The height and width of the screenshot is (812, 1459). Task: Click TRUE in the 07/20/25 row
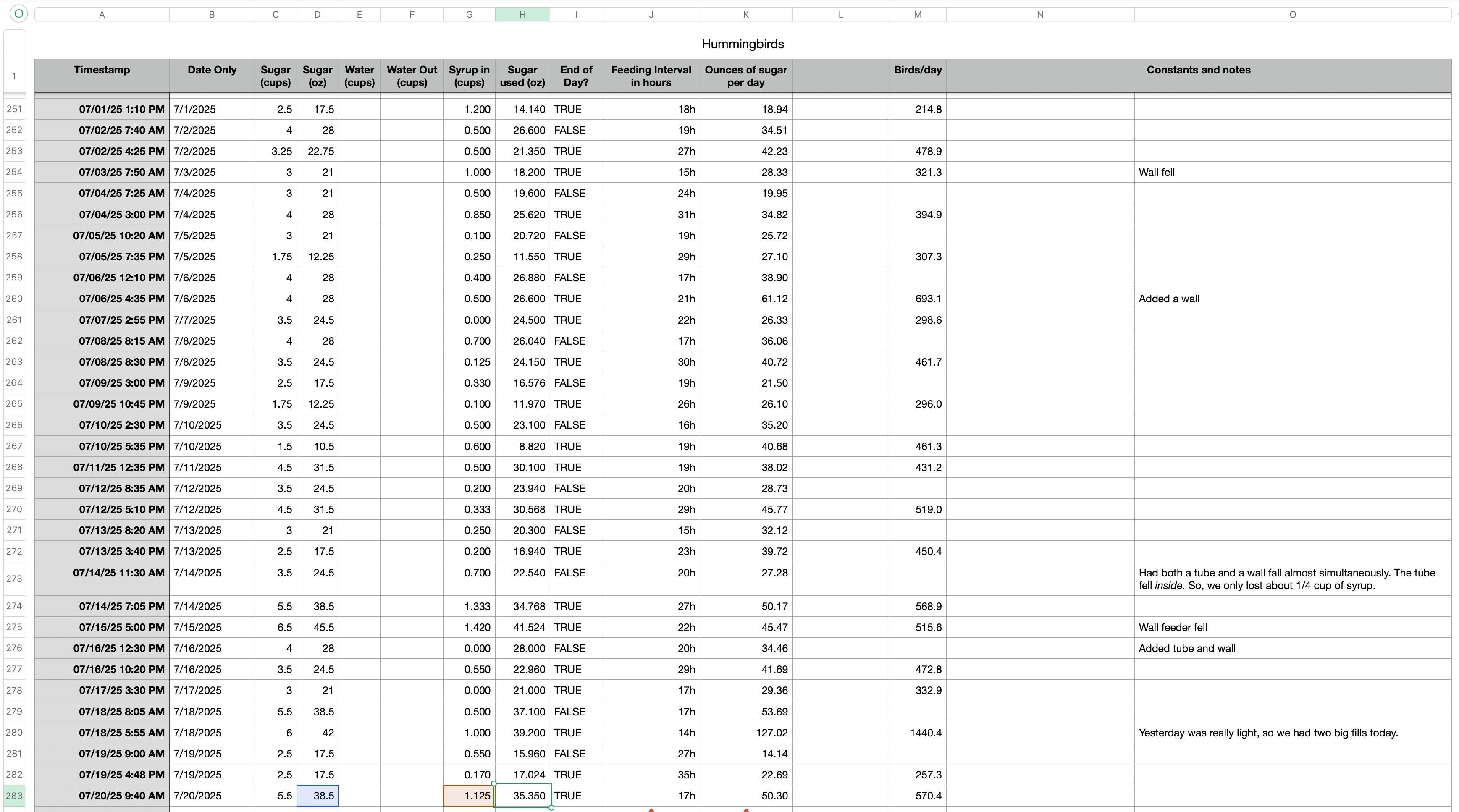pos(576,796)
